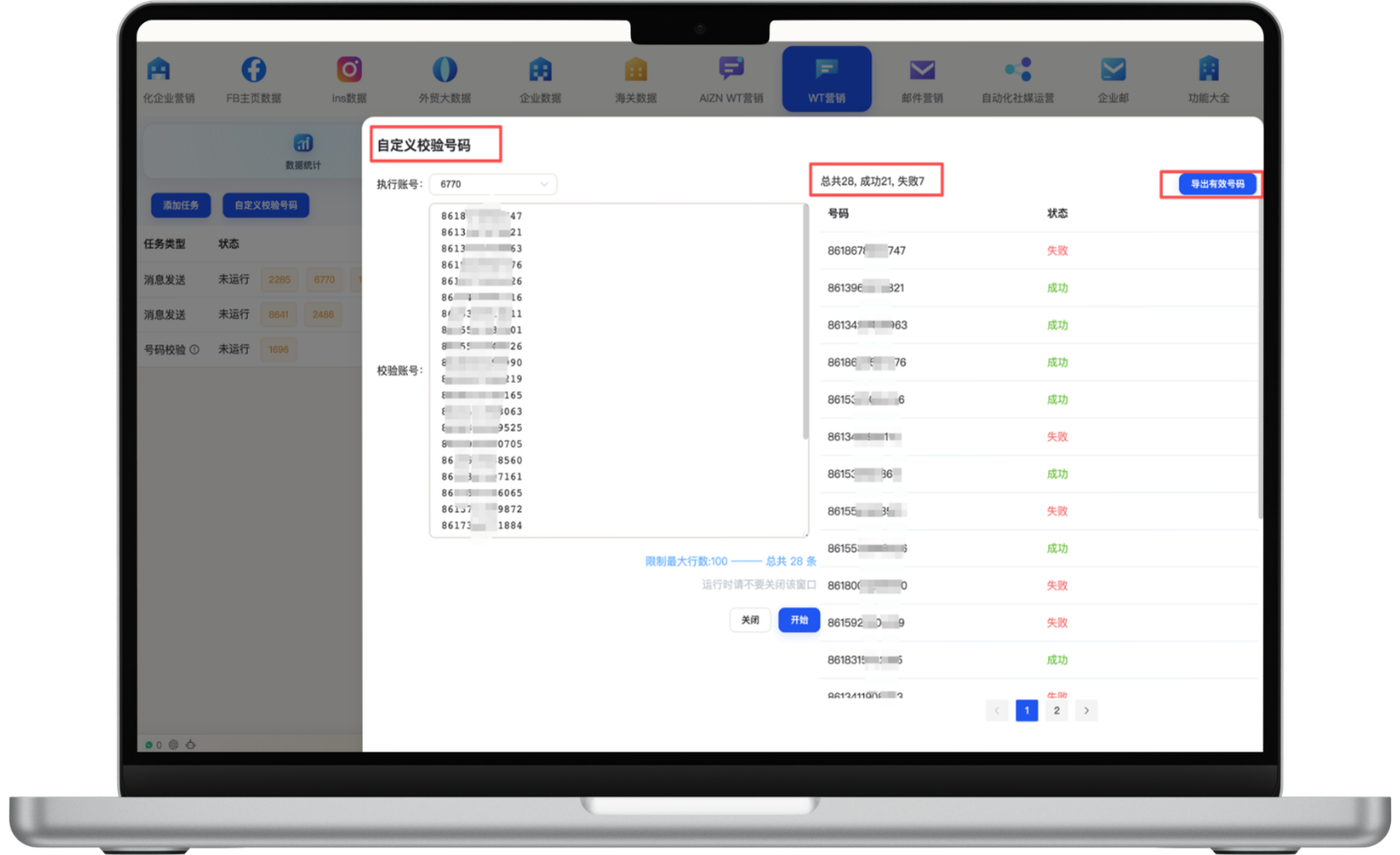Click the orange 6770 account tag in task list
1400x855 pixels.
coord(324,279)
